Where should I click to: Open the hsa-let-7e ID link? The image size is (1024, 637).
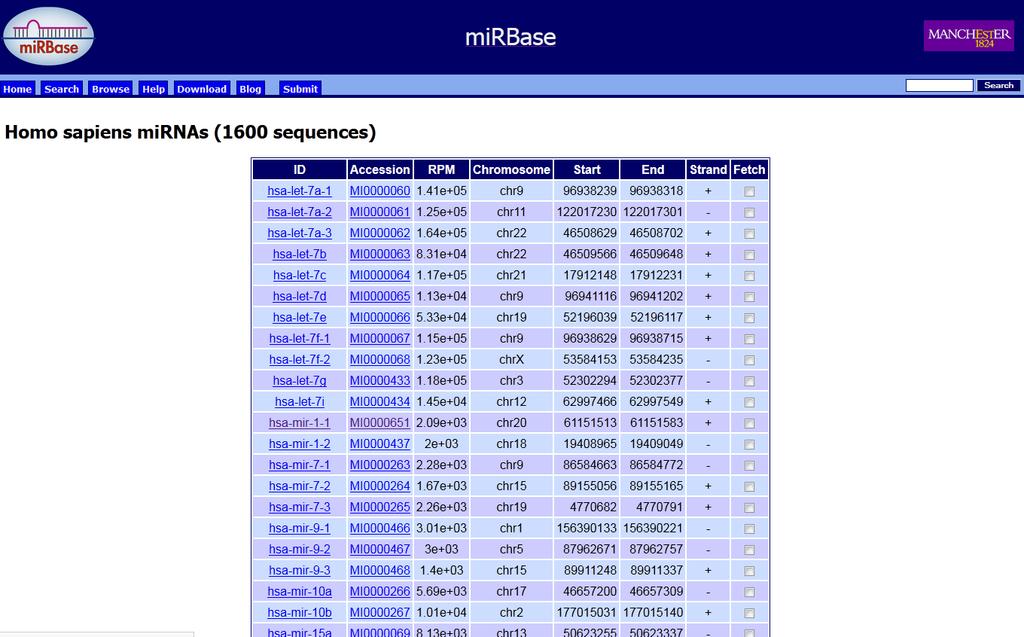coord(299,317)
